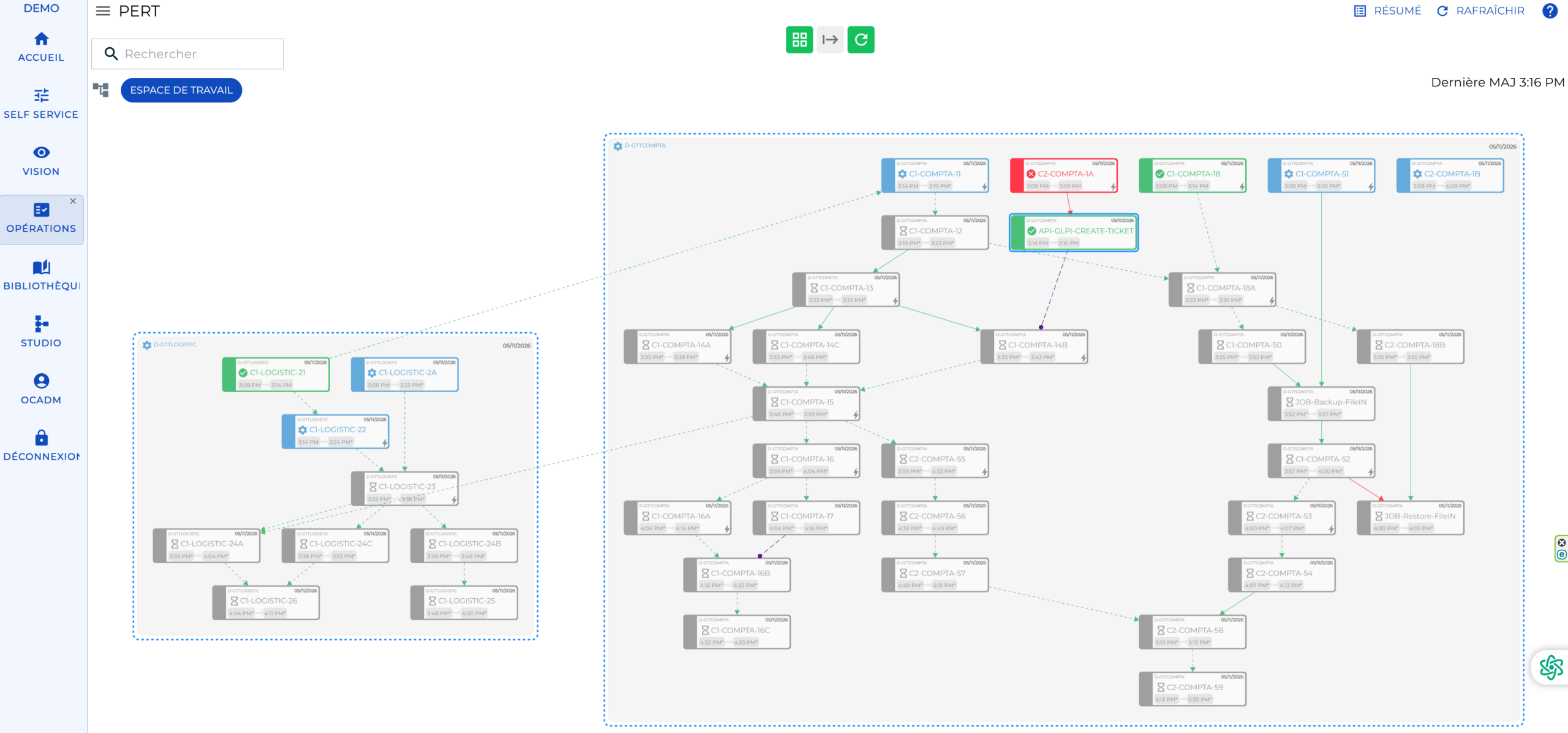Open the hamburger menu next to PERT
This screenshot has height=733, width=1568.
pyautogui.click(x=103, y=11)
